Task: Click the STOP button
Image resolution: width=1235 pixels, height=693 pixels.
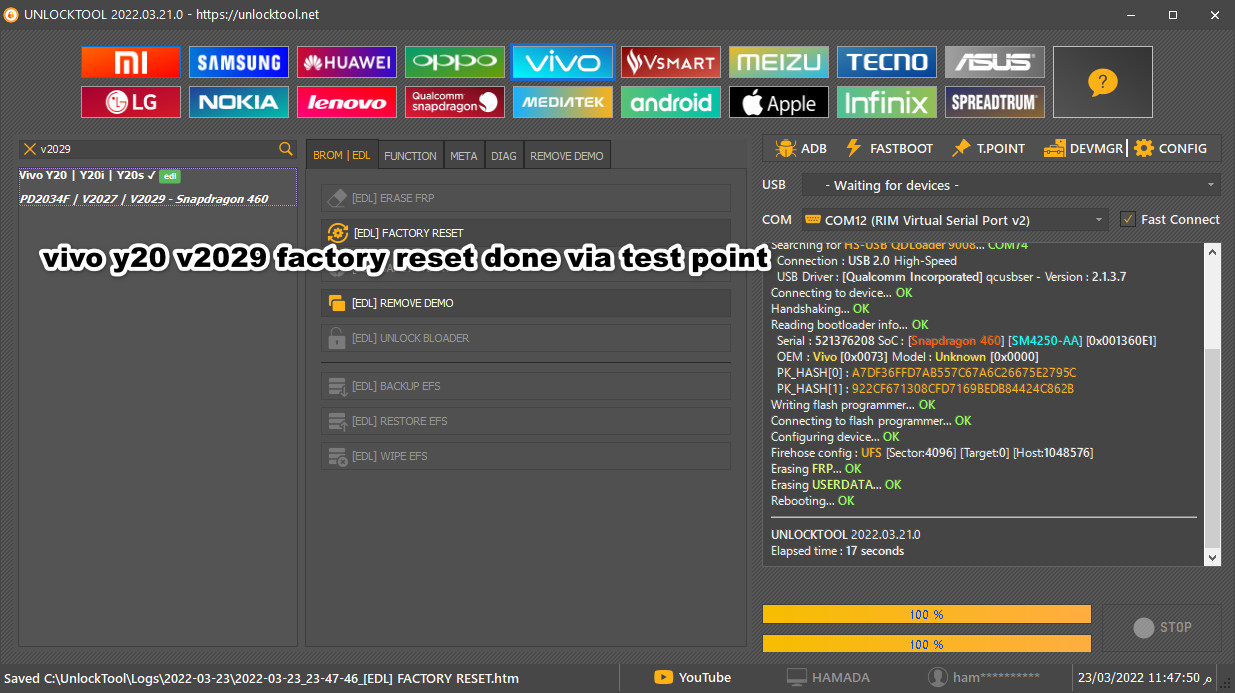Action: tap(1162, 628)
